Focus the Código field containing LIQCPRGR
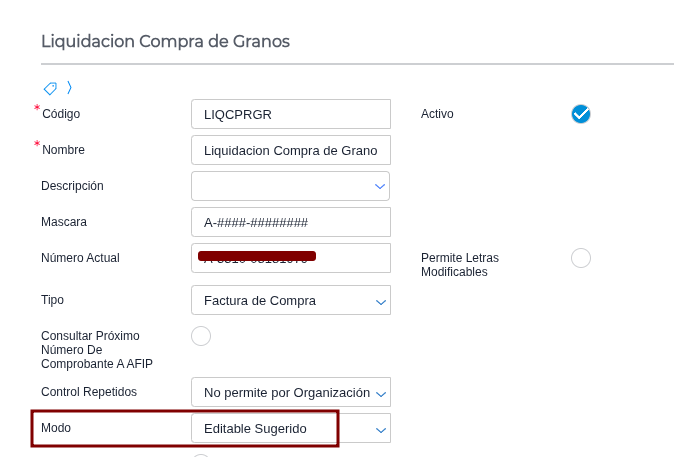The image size is (674, 457). [x=291, y=114]
